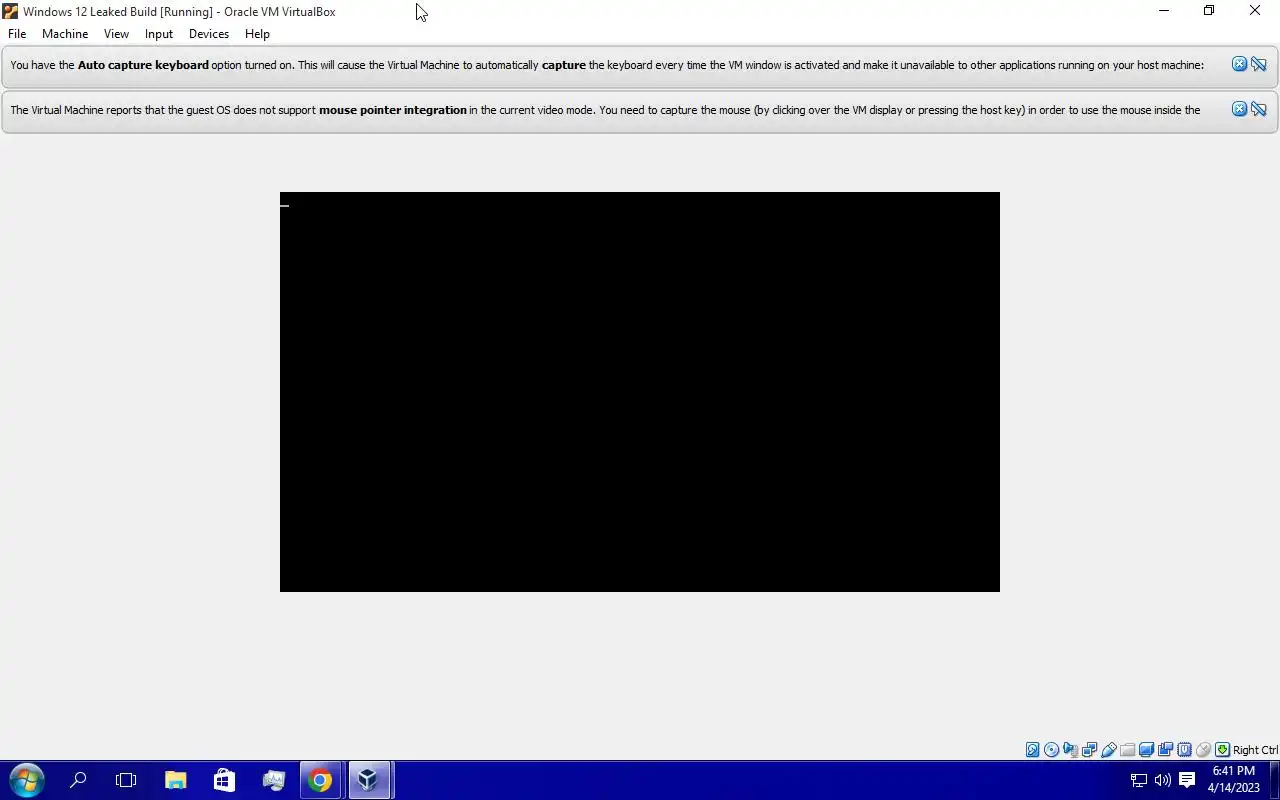Open File Explorer from the taskbar
This screenshot has height=800, width=1280.
pos(175,780)
